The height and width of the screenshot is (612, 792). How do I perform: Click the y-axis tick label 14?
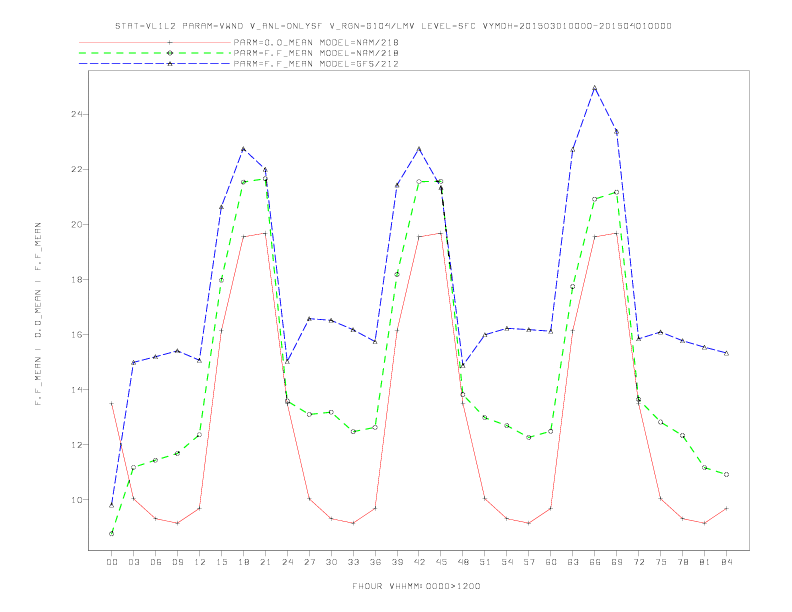point(77,389)
